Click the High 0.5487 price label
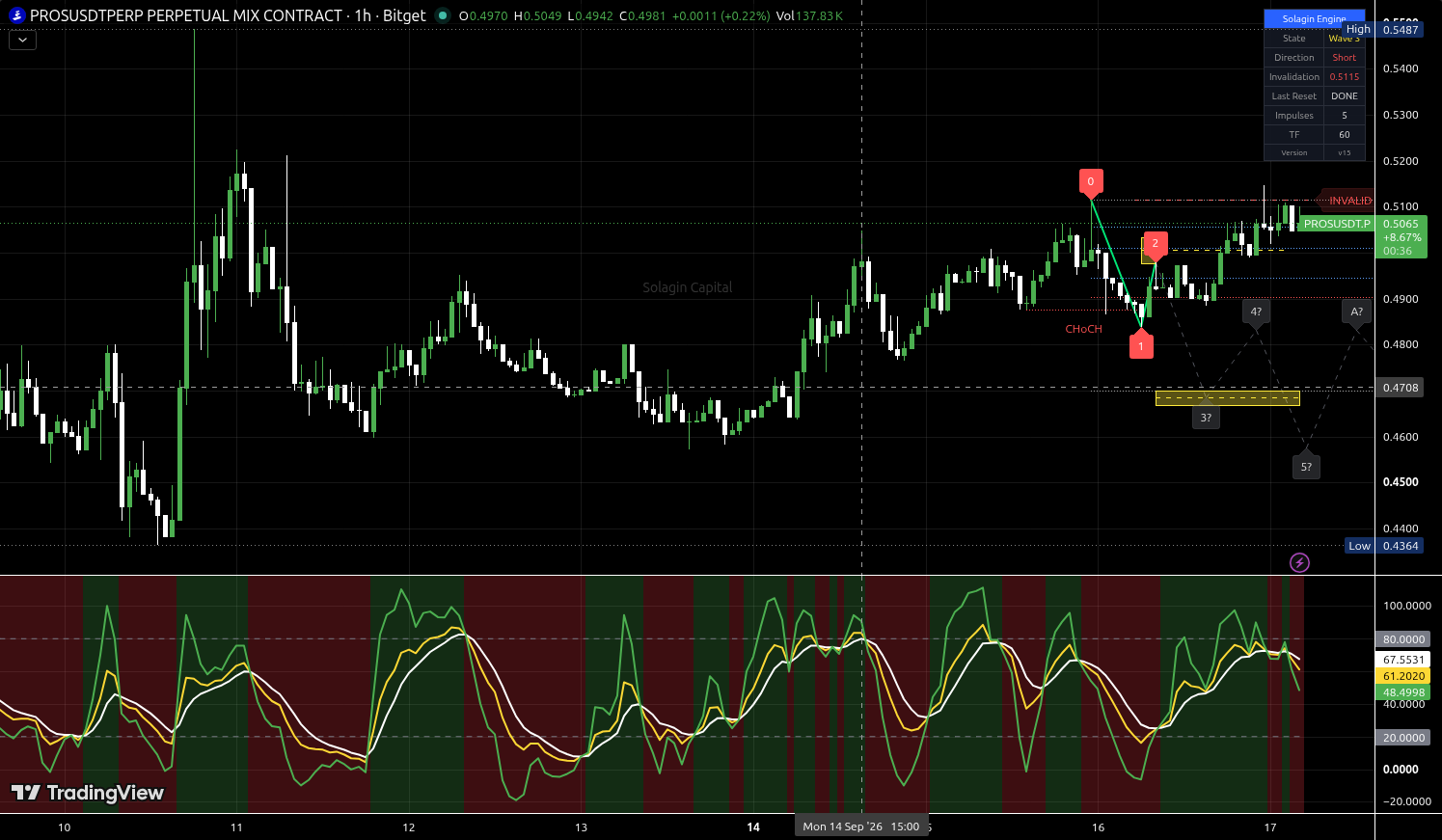Screen dimensions: 1442x840 point(1382,30)
